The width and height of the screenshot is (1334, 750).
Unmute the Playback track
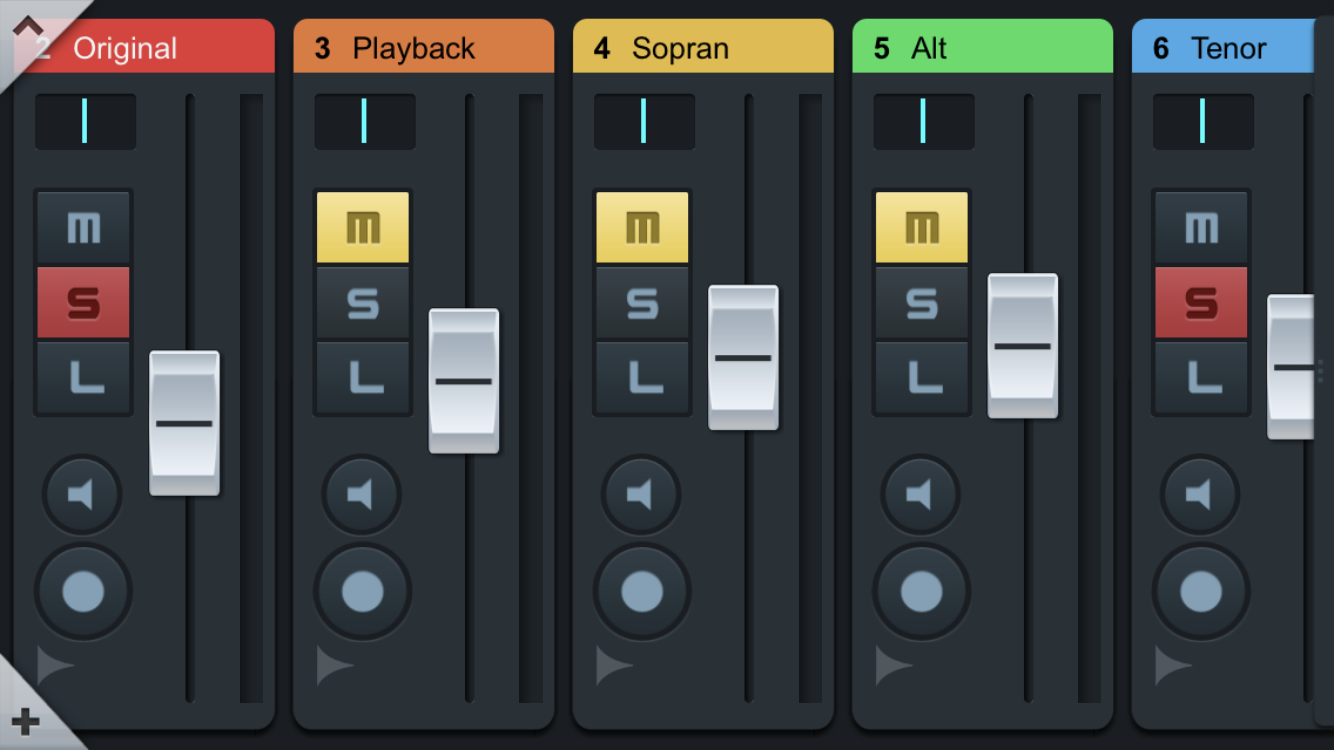(x=363, y=228)
